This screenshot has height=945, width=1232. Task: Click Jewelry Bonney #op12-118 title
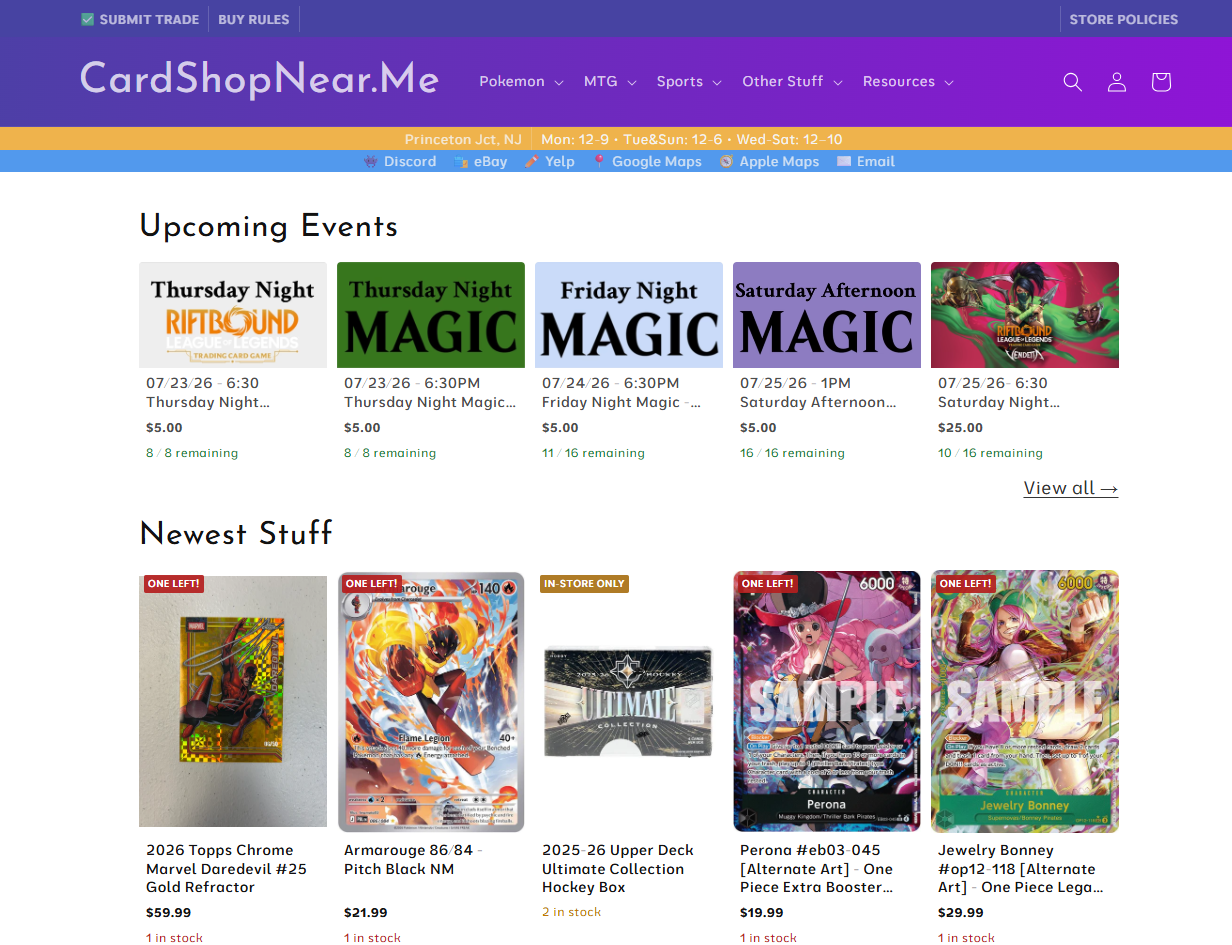click(1020, 868)
